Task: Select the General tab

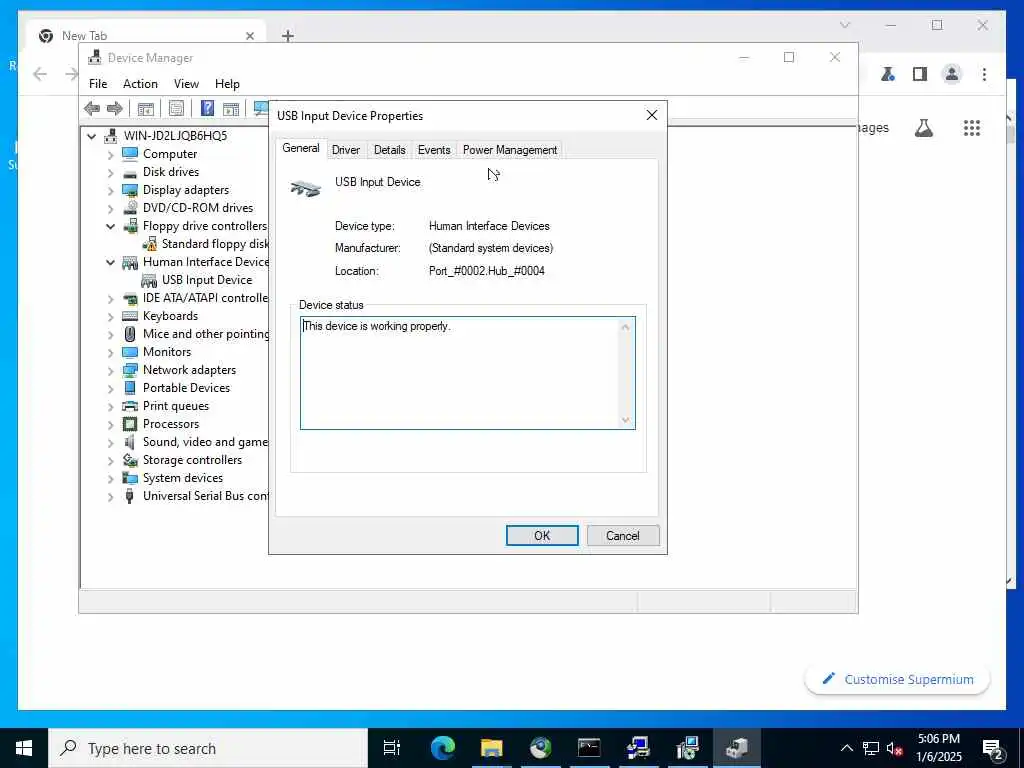Action: pos(300,148)
